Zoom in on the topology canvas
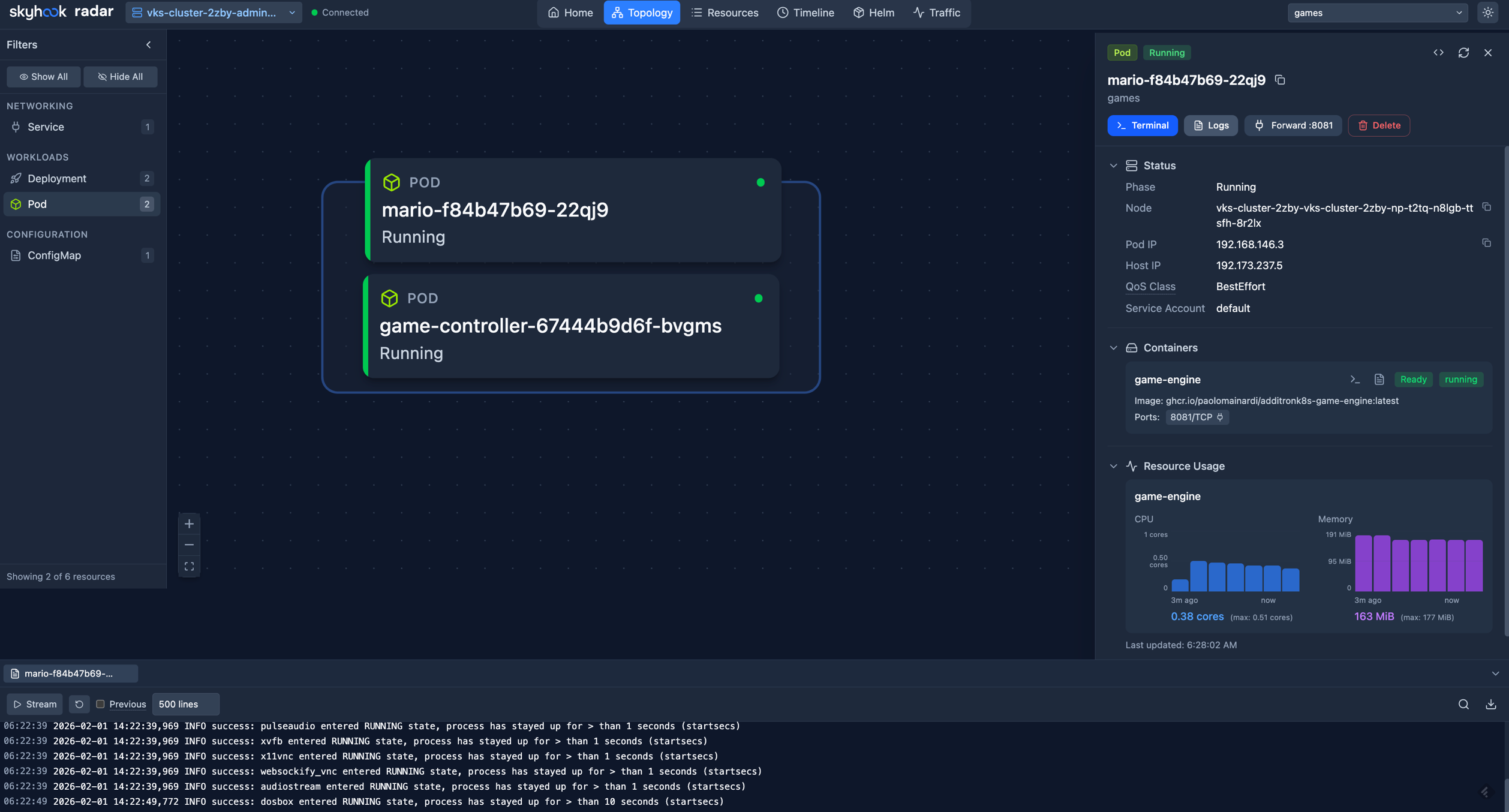The width and height of the screenshot is (1509, 812). 189,524
